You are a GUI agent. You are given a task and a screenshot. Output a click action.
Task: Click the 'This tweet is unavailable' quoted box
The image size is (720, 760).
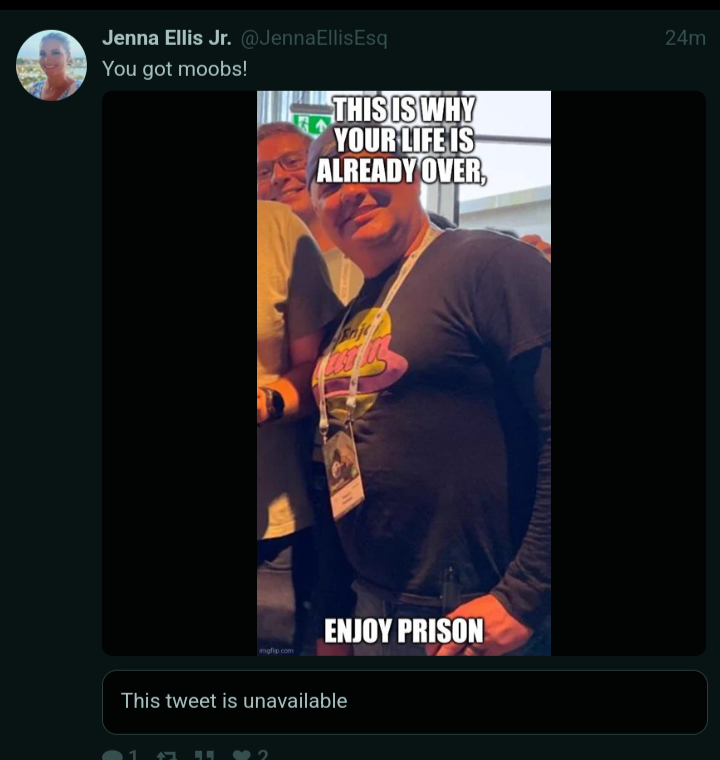pos(405,702)
